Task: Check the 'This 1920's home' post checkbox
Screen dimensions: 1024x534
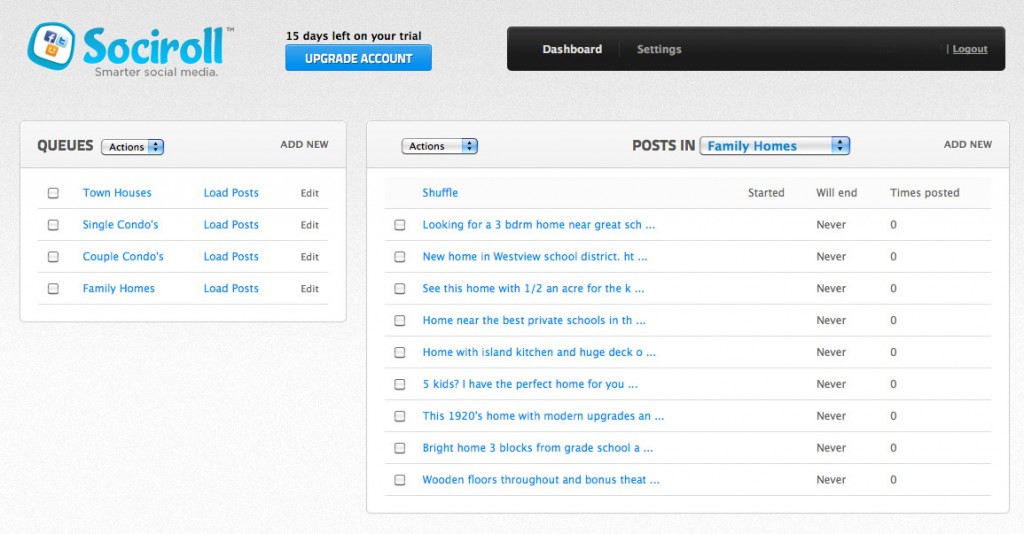Action: click(x=400, y=416)
